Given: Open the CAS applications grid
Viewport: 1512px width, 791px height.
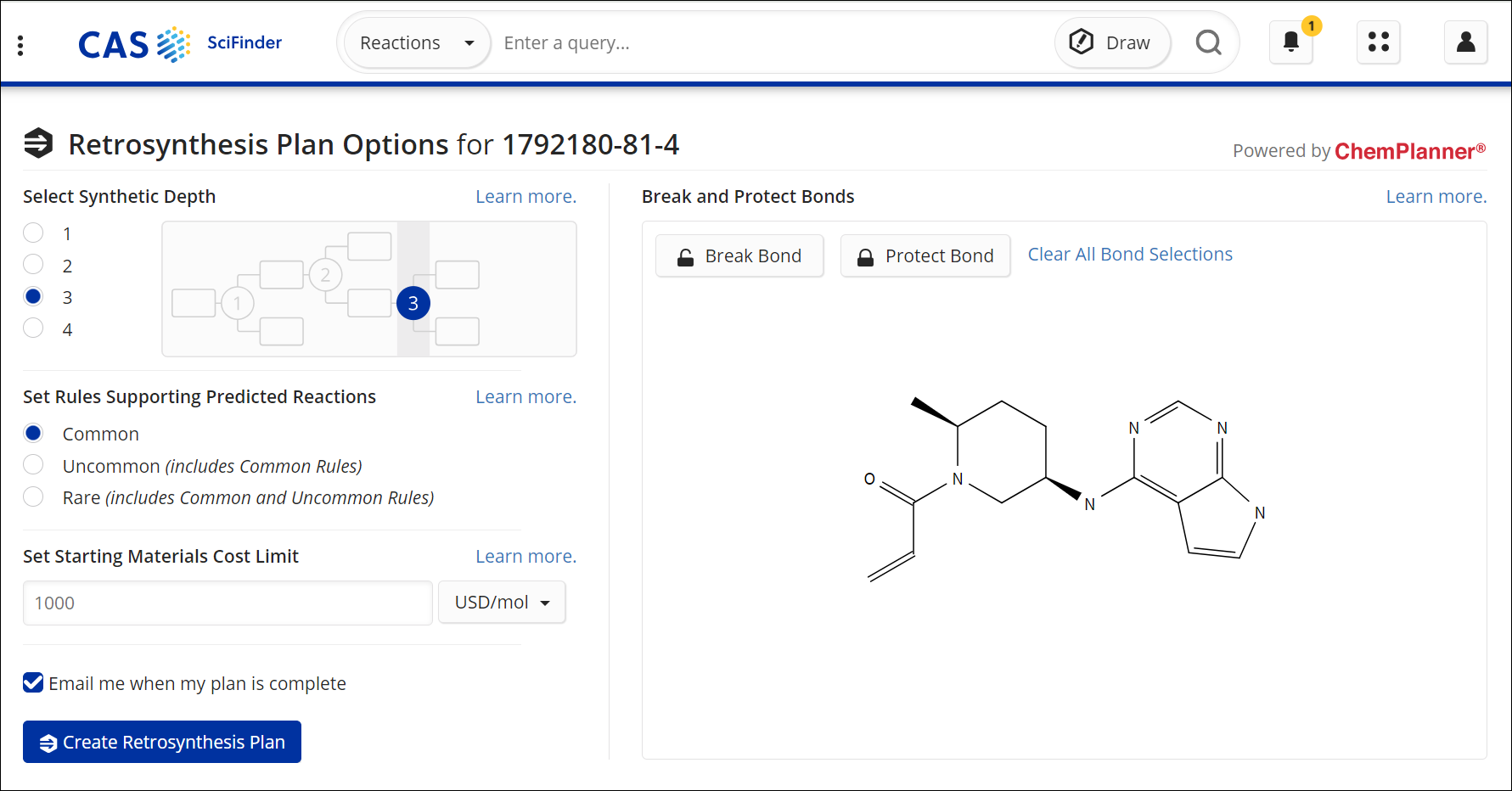Looking at the screenshot, I should coord(1378,42).
